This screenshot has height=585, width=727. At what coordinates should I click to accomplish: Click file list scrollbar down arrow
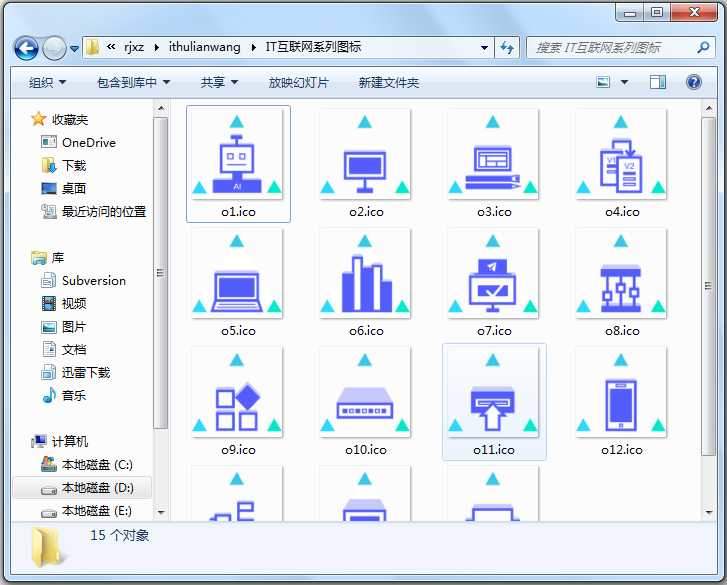(x=708, y=512)
